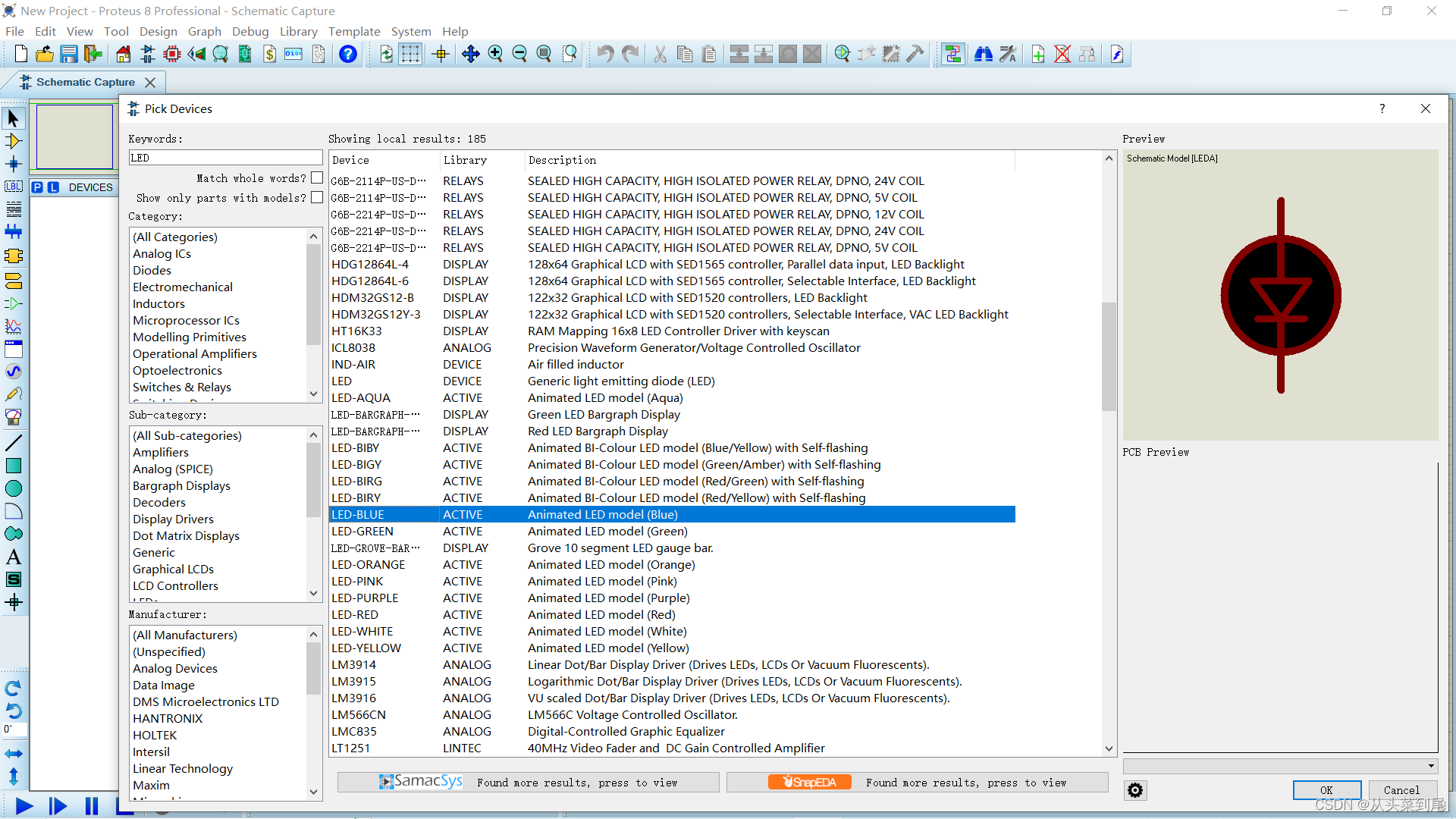This screenshot has height=819, width=1456.
Task: Pause simulation with the Pause button
Action: (x=92, y=806)
